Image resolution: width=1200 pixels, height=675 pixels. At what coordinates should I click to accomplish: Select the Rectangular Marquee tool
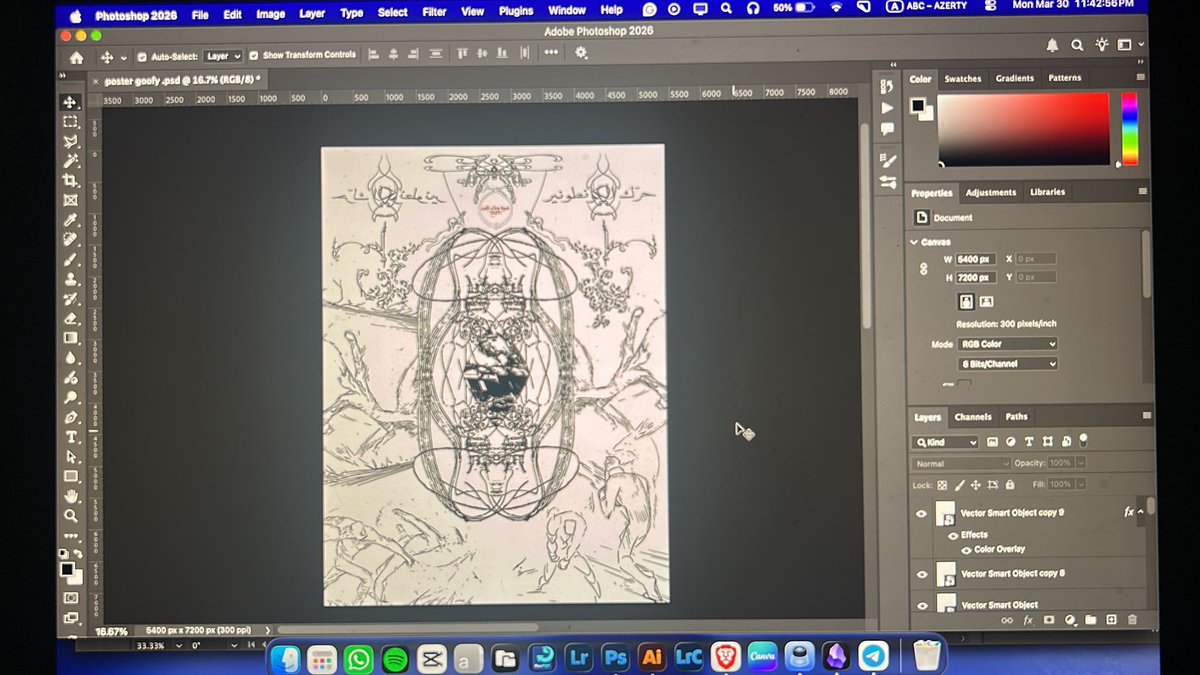click(x=70, y=122)
